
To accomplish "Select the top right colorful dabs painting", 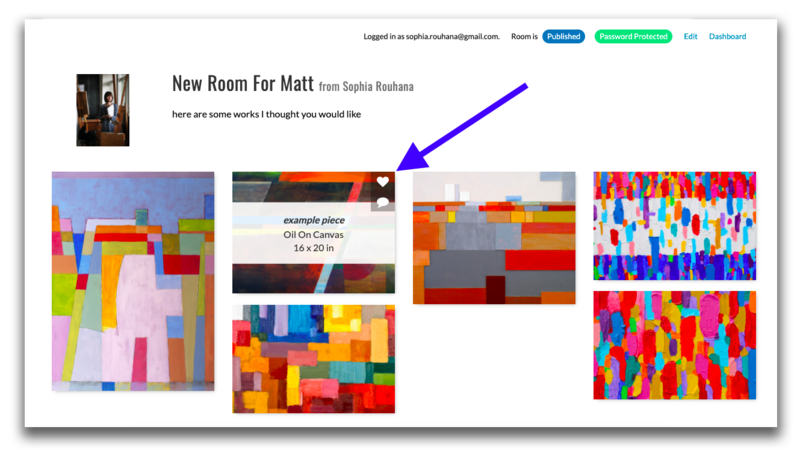I will [x=674, y=225].
